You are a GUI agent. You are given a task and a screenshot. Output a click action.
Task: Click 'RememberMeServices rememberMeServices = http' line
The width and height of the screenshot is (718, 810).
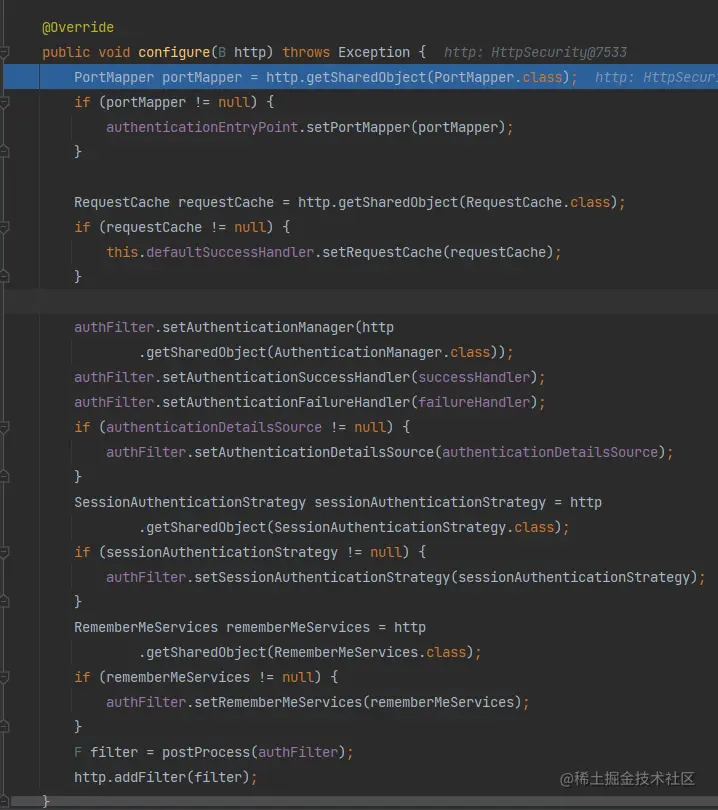click(250, 627)
